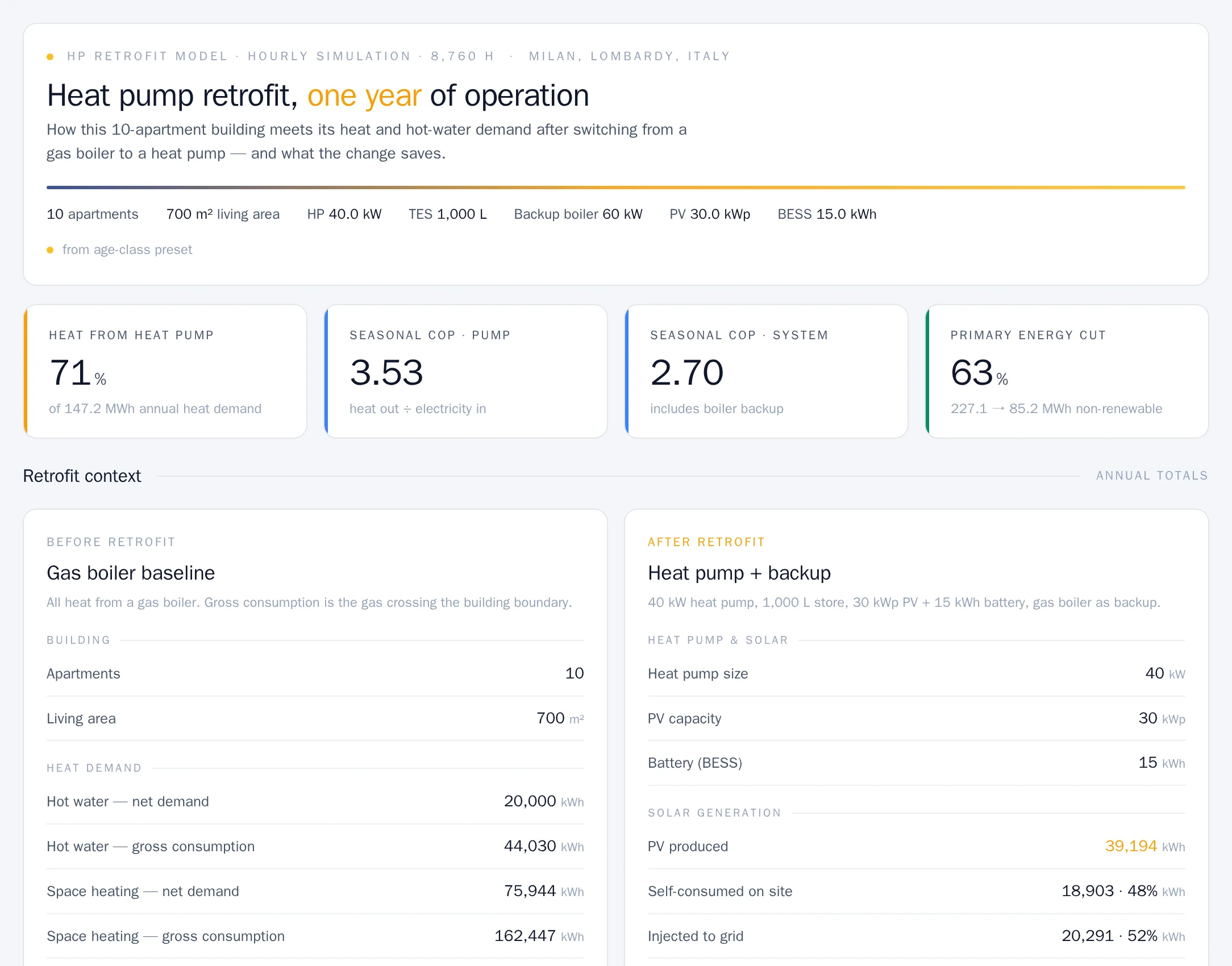Click the 'HEAT PUMP & SOLAR' subsection label
1232x966 pixels.
(x=718, y=640)
